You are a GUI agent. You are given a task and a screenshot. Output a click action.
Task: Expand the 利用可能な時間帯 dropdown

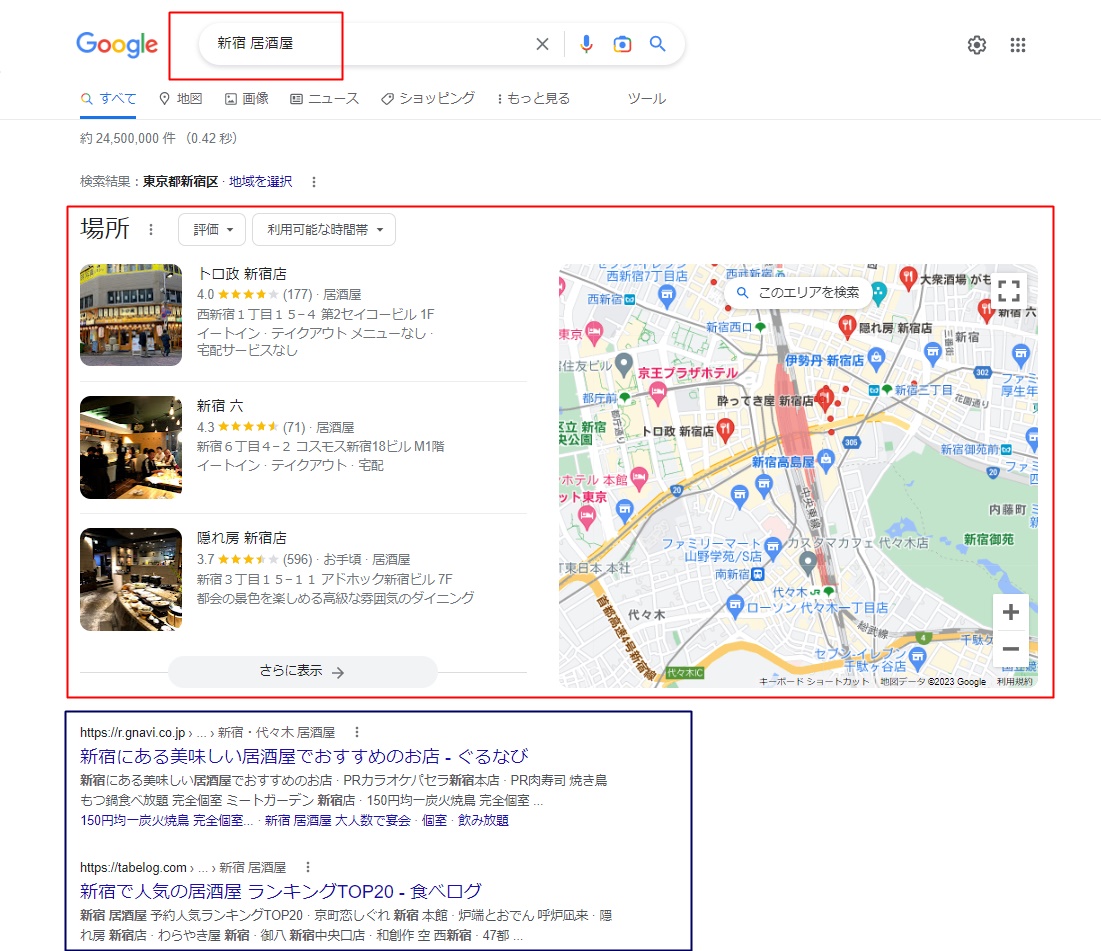(324, 230)
